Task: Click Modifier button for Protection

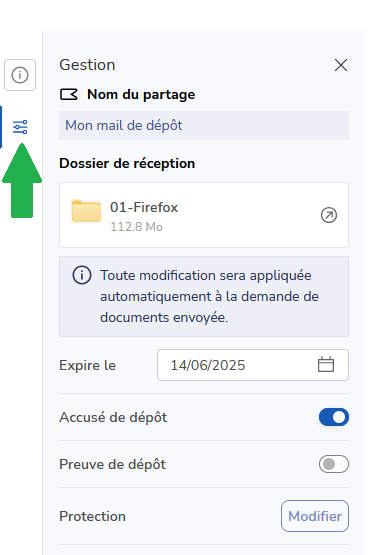Action: (x=315, y=516)
